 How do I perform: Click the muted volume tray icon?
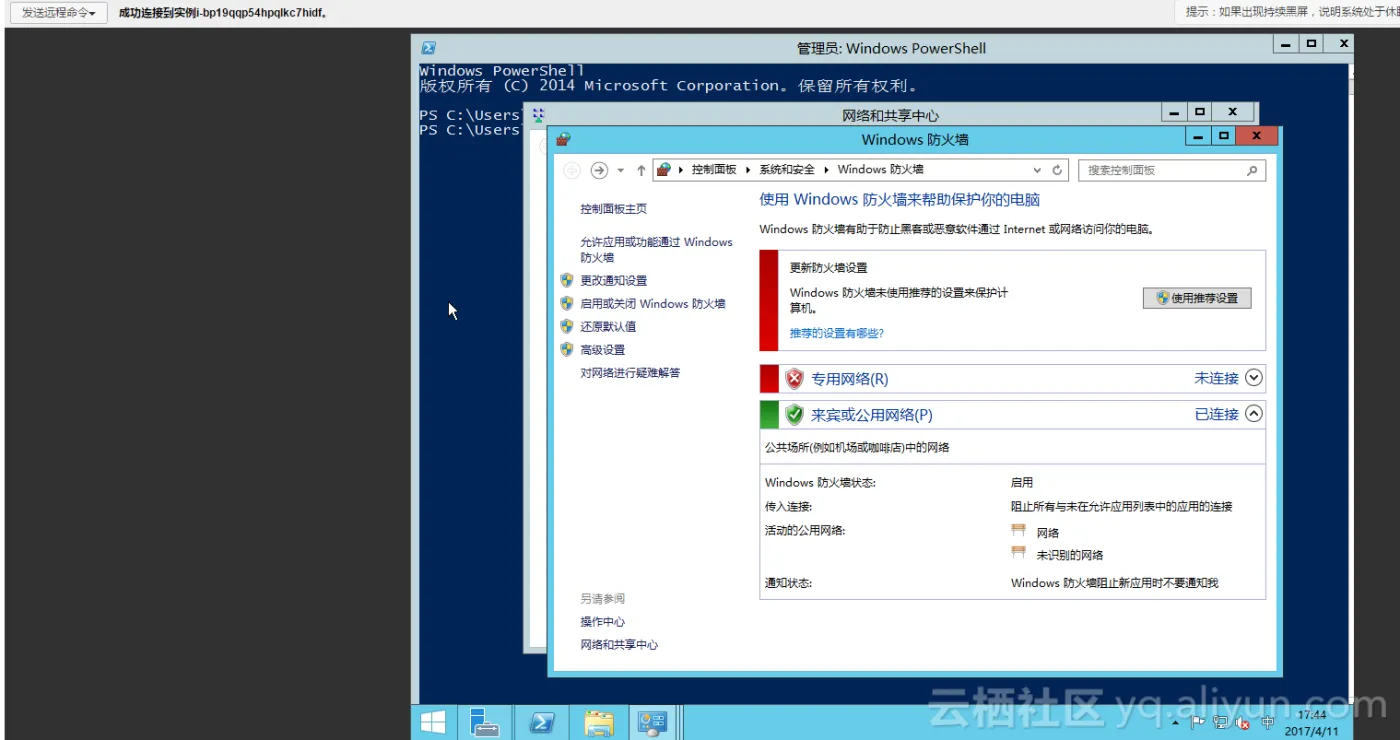click(x=1244, y=722)
